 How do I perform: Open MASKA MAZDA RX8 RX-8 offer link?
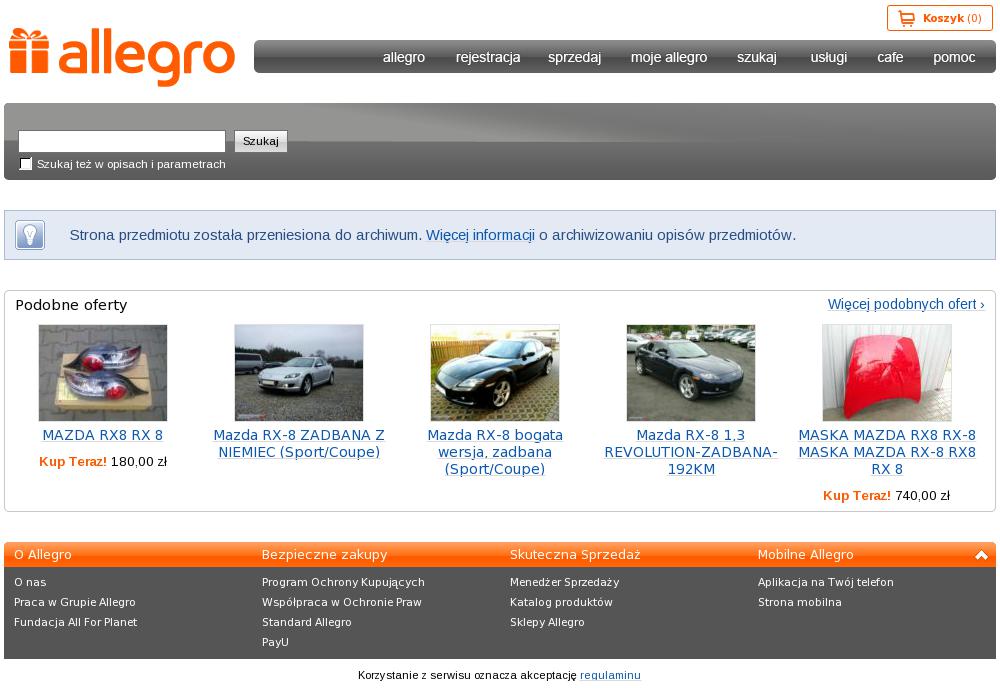(887, 452)
